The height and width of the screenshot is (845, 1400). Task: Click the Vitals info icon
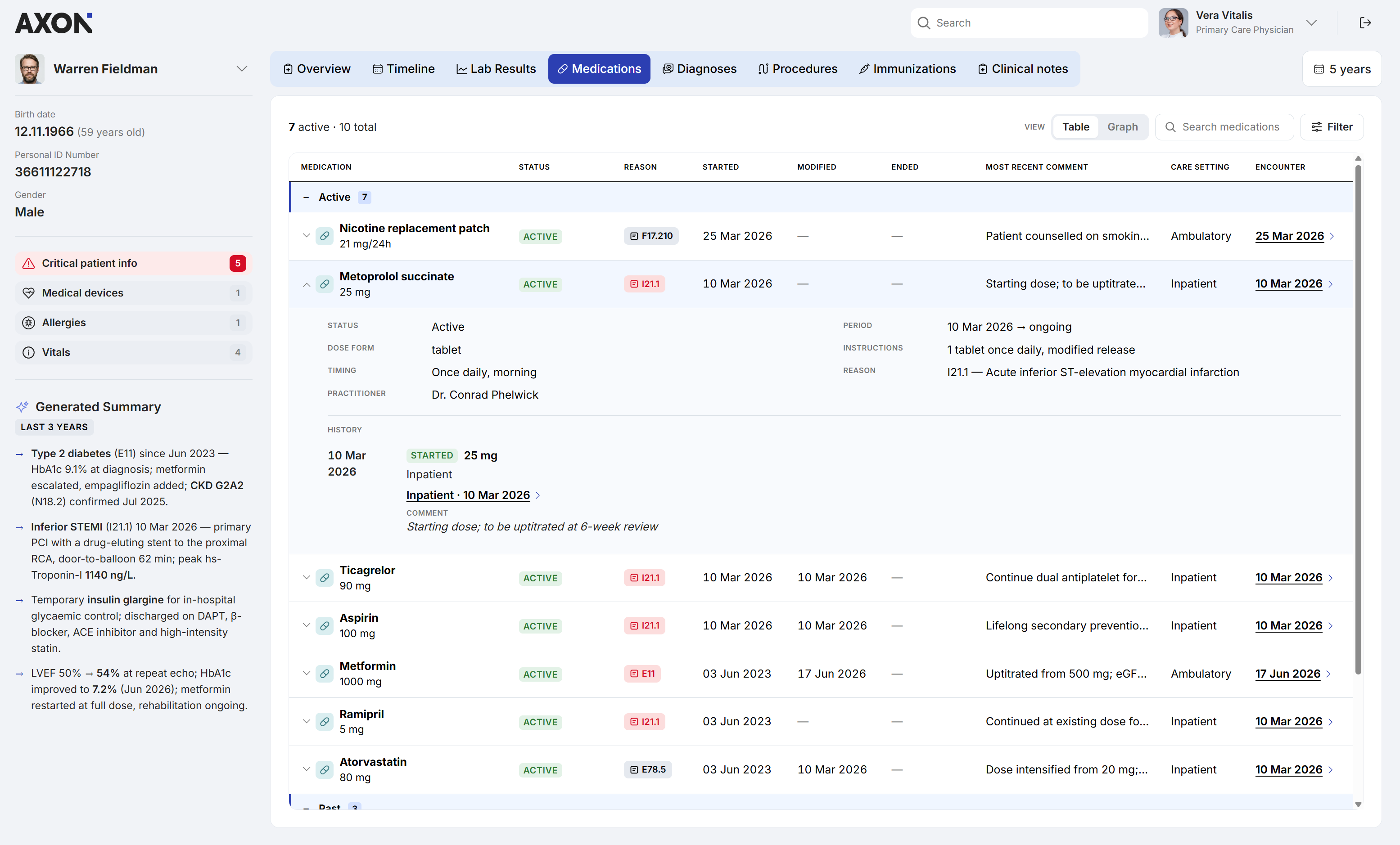pyautogui.click(x=28, y=352)
